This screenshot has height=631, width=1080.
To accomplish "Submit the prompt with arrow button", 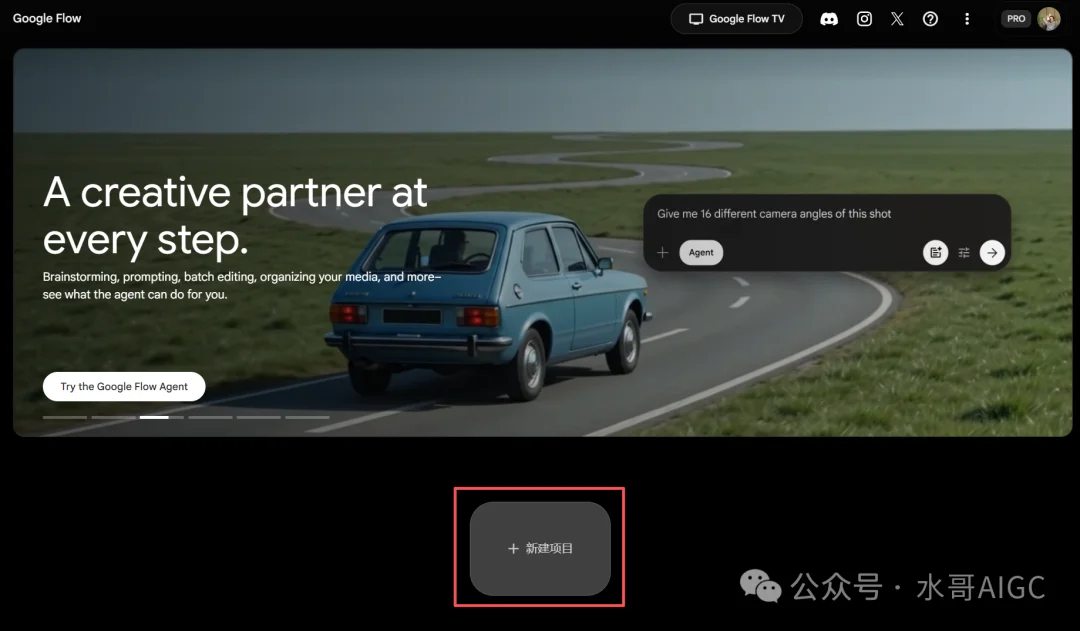I will tap(992, 253).
